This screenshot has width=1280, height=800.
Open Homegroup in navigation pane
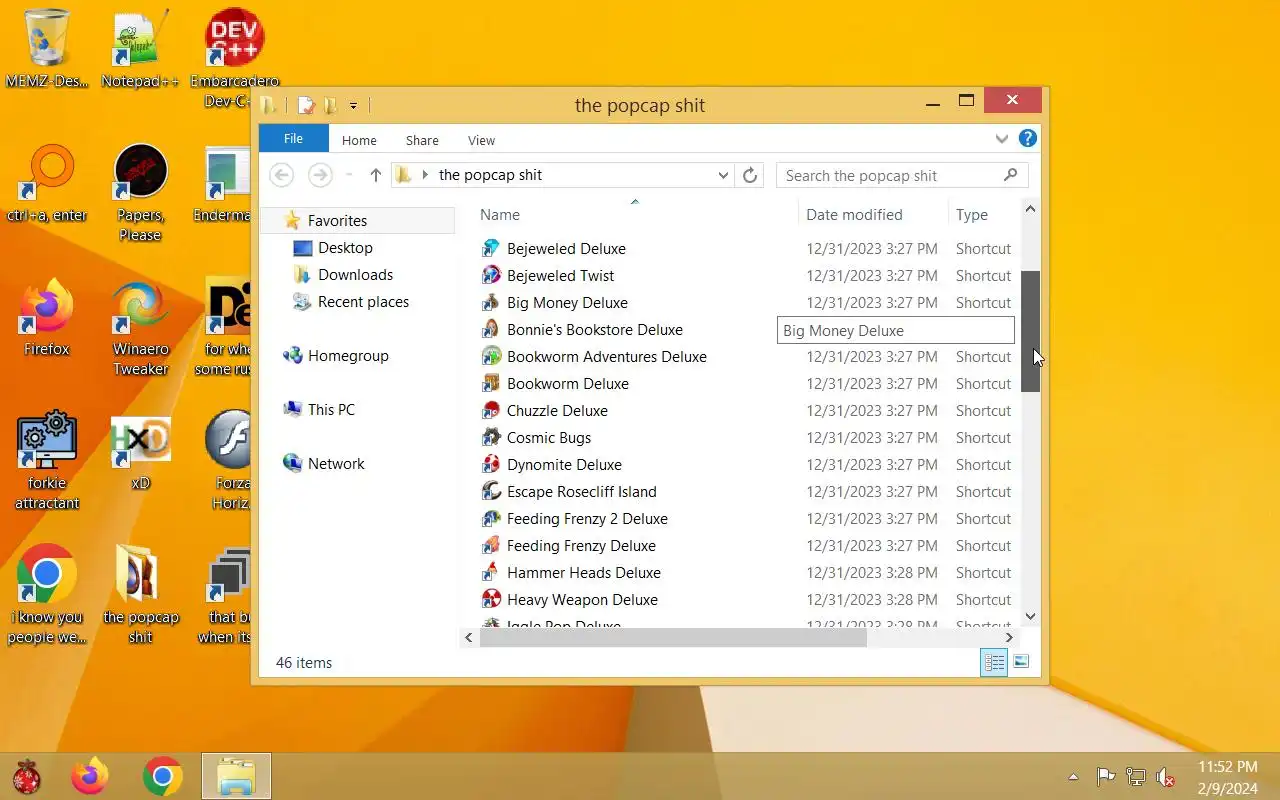(x=348, y=355)
